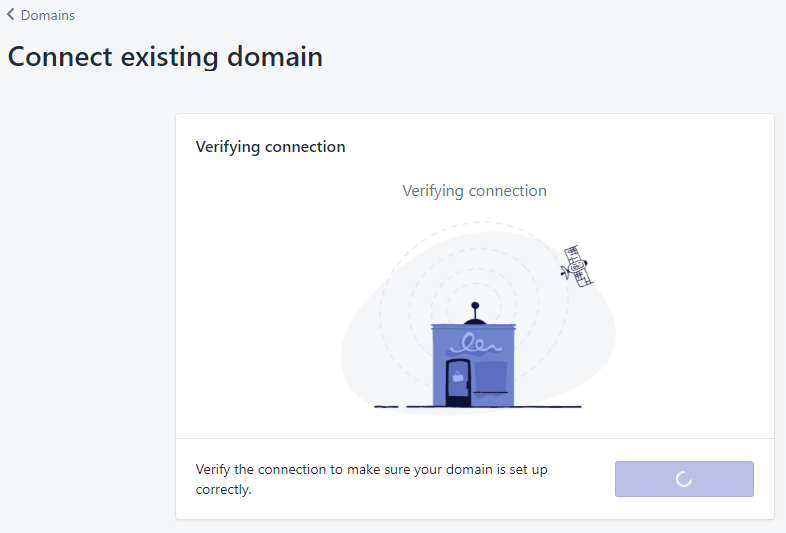Image resolution: width=786 pixels, height=533 pixels.
Task: Click the back chevron arrow beside Domains
Action: click(x=11, y=15)
